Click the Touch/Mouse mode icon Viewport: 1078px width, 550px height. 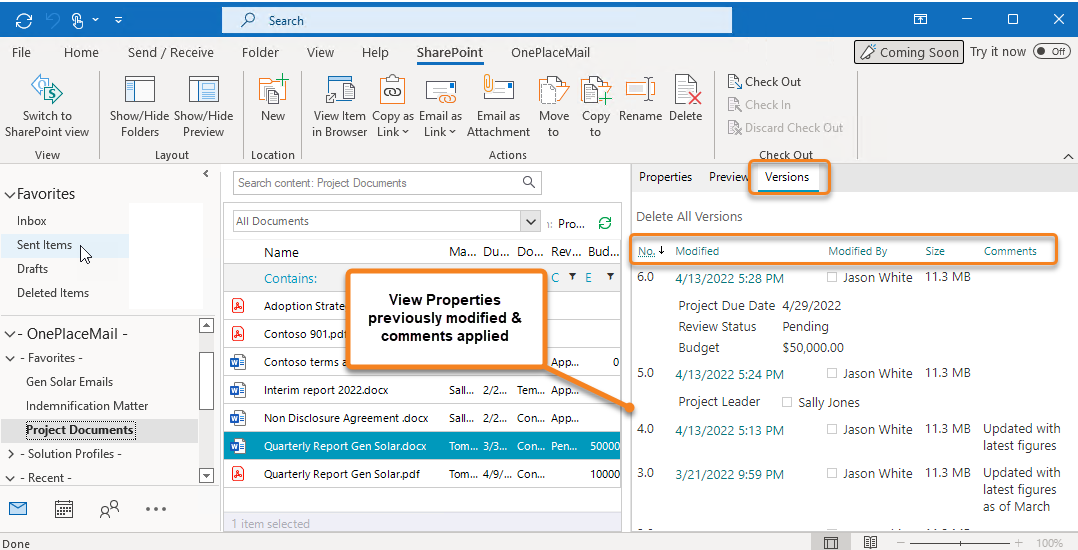[78, 21]
